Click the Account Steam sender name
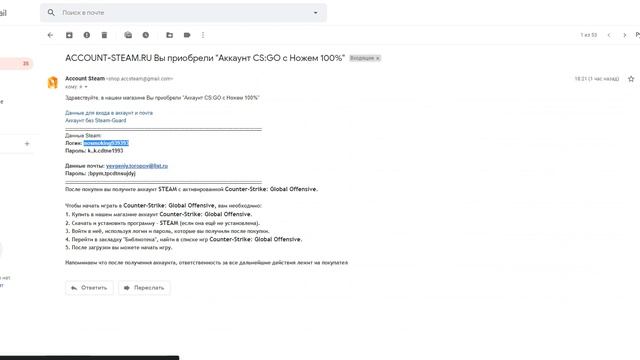 (85, 78)
